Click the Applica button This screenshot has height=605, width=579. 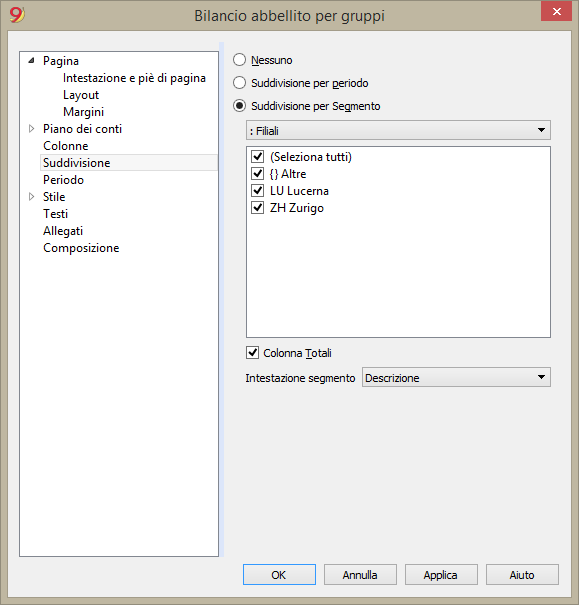pos(441,575)
